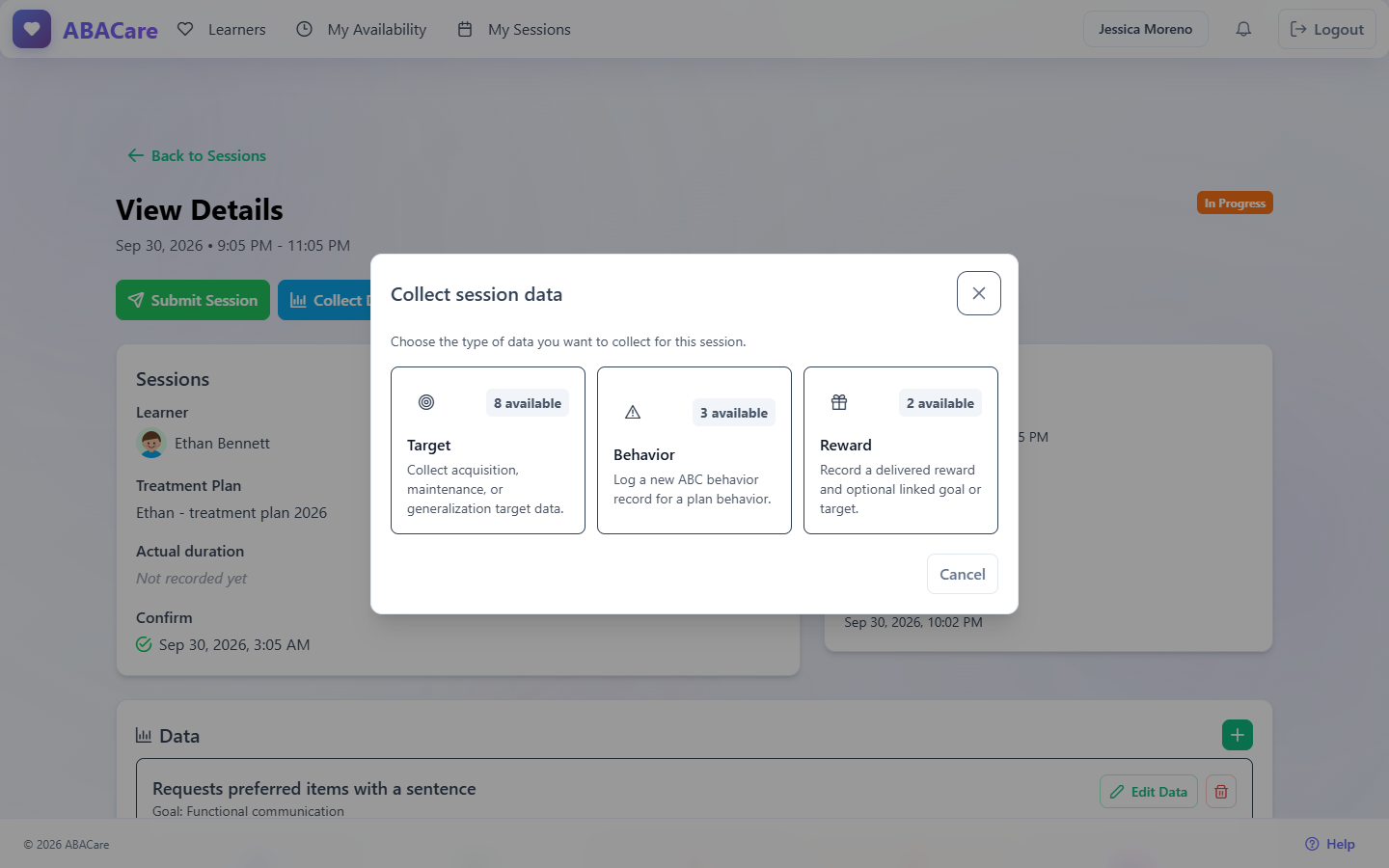The image size is (1389, 868).
Task: Log out of ABACare
Action: [x=1327, y=29]
